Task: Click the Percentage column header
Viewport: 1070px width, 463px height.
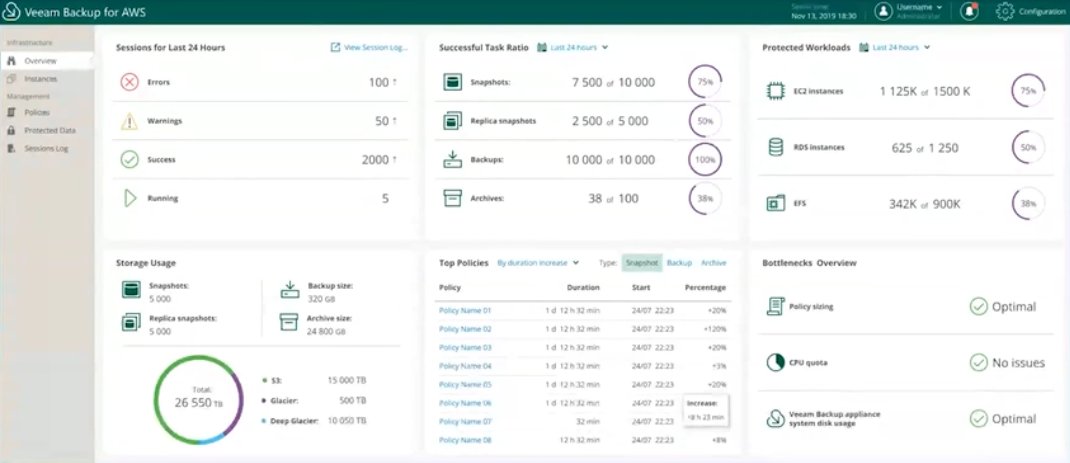Action: (706, 287)
